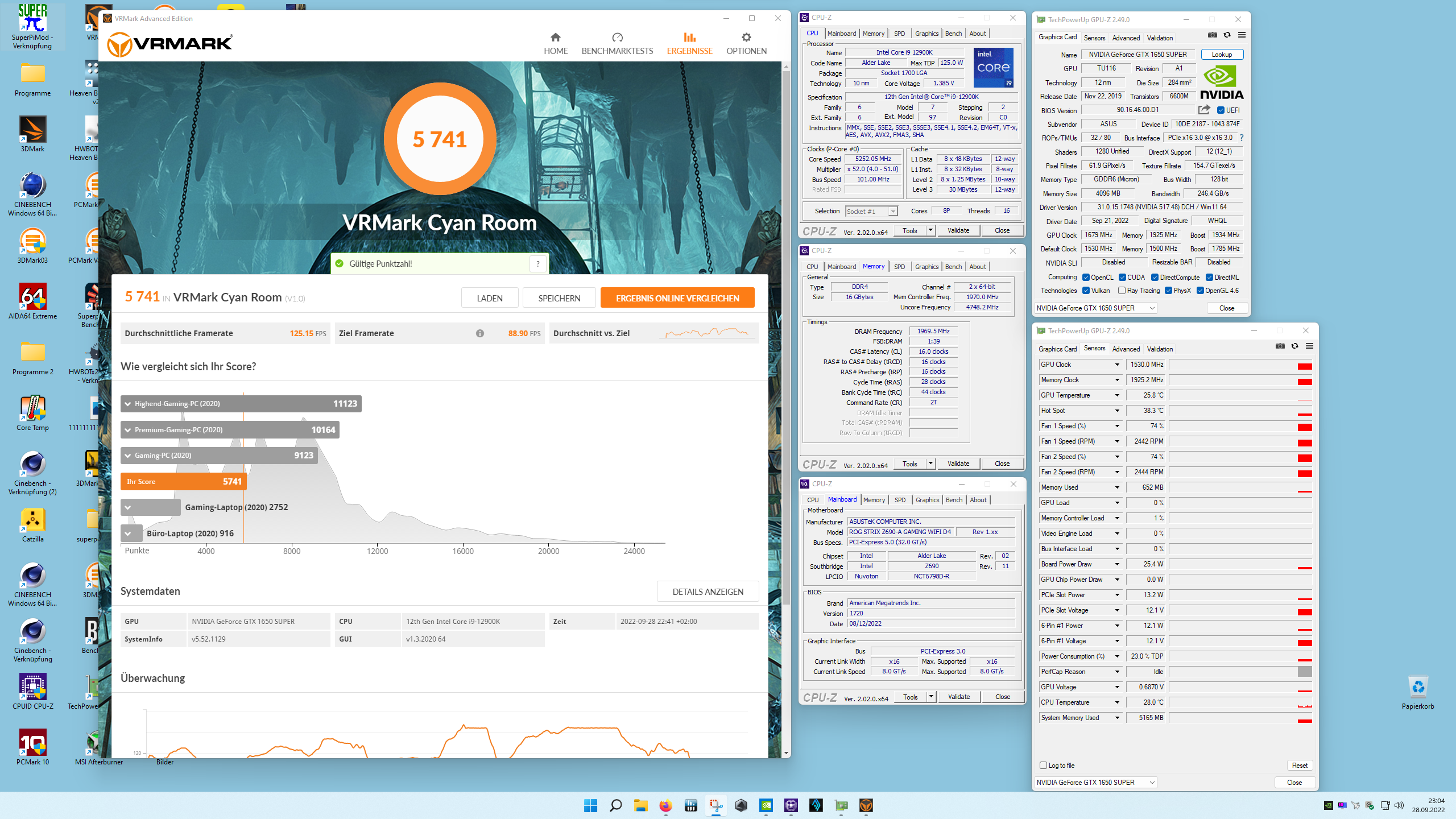
Task: Open GPU-Z Sensors hamburger menu
Action: coord(1309,346)
